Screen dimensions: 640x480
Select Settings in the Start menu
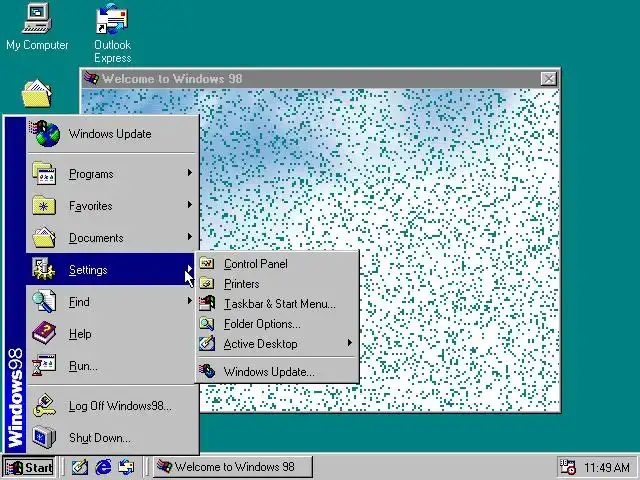[x=112, y=269]
